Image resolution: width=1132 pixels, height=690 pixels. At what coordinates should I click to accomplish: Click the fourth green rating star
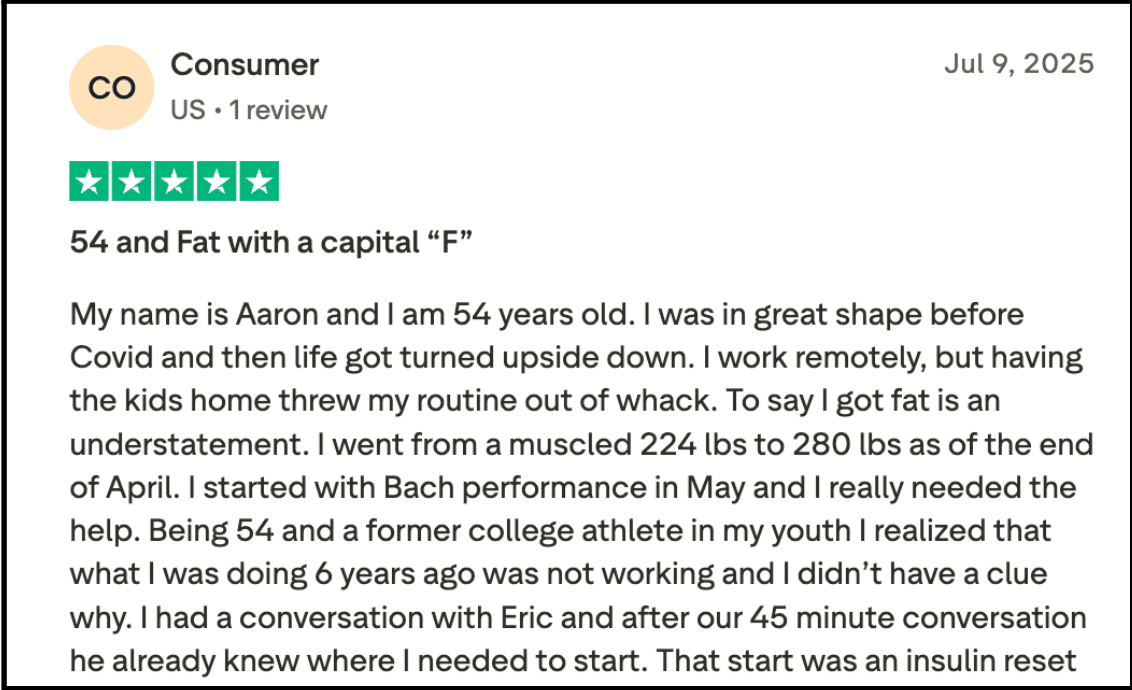(x=216, y=182)
